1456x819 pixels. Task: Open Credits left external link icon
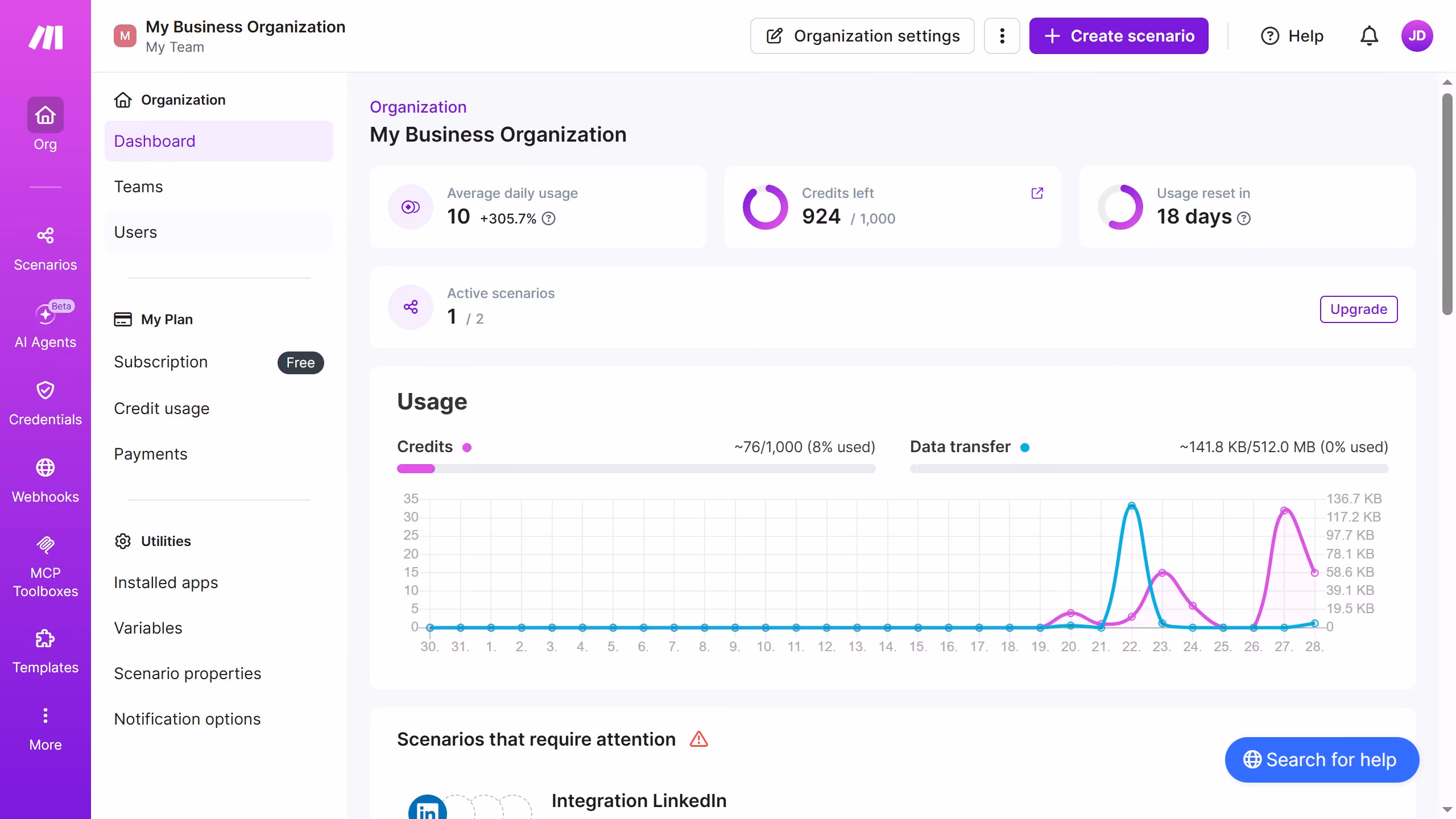tap(1037, 193)
